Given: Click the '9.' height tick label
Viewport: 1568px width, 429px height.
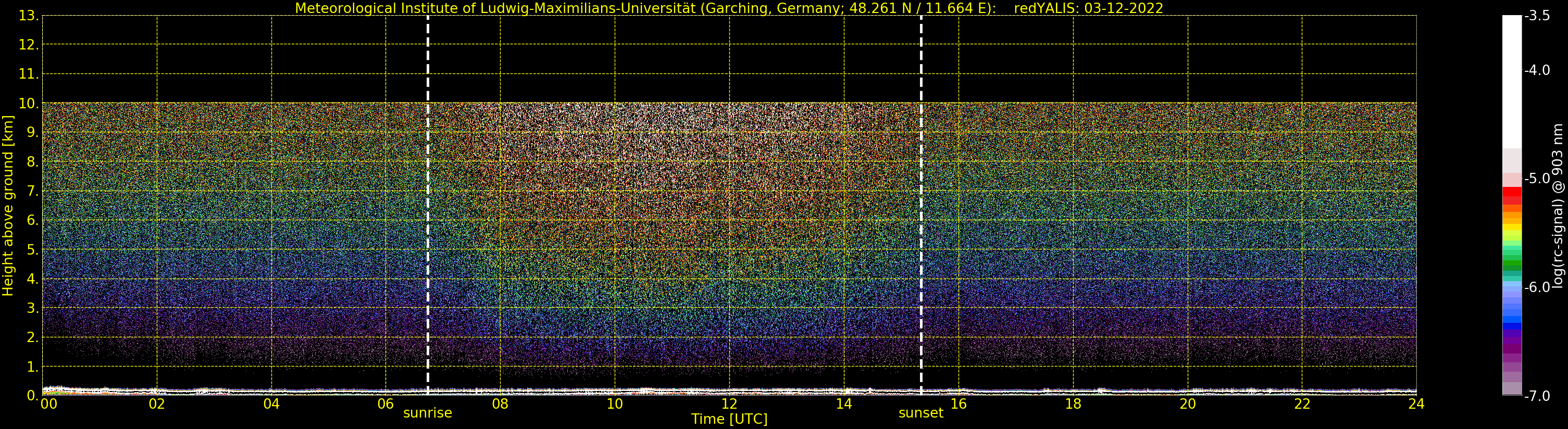Looking at the screenshot, I should [33, 133].
